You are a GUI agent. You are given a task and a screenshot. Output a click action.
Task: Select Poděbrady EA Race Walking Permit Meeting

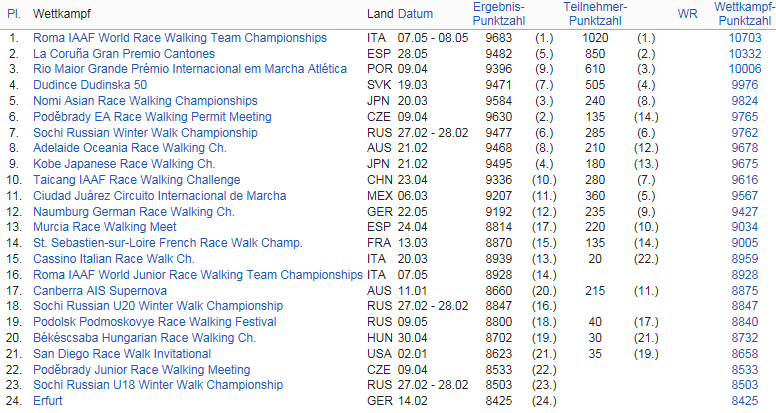point(152,117)
